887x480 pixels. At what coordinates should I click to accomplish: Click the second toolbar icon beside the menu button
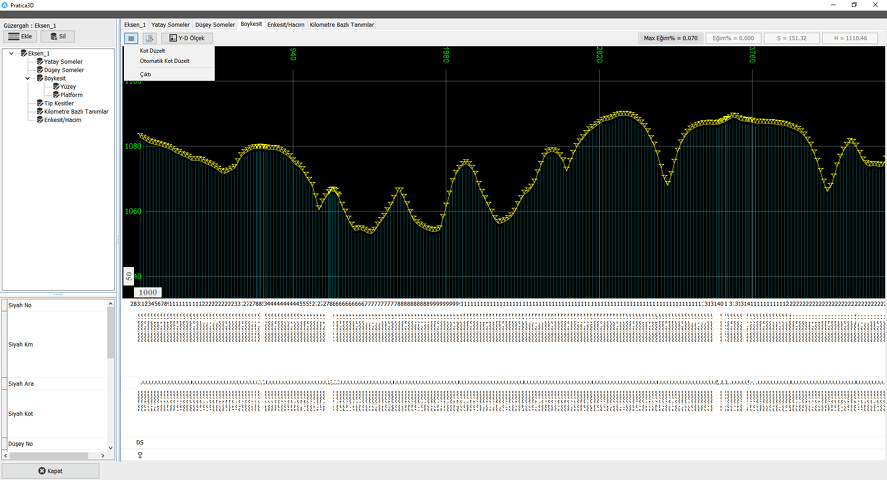pyautogui.click(x=150, y=38)
